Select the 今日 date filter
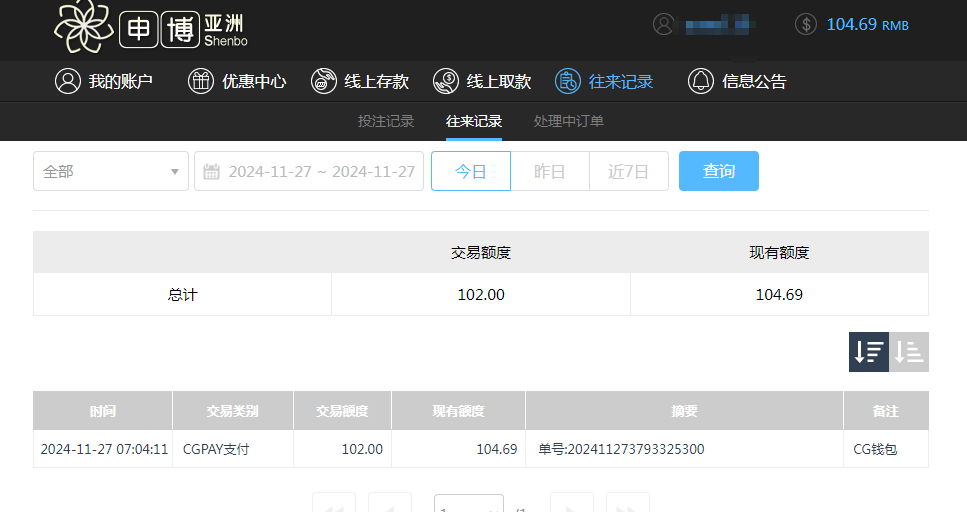 click(x=470, y=171)
